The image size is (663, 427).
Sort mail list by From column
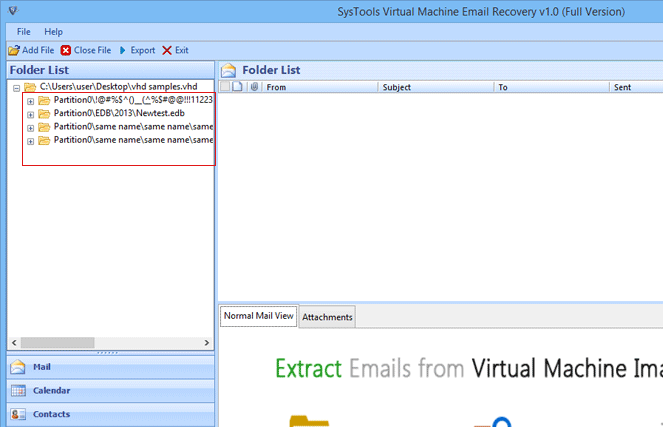(320, 87)
